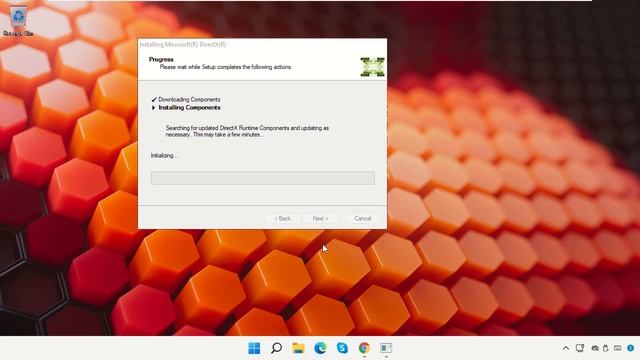This screenshot has height=360, width=640.
Task: Launch File Explorer from the taskbar
Action: click(298, 348)
